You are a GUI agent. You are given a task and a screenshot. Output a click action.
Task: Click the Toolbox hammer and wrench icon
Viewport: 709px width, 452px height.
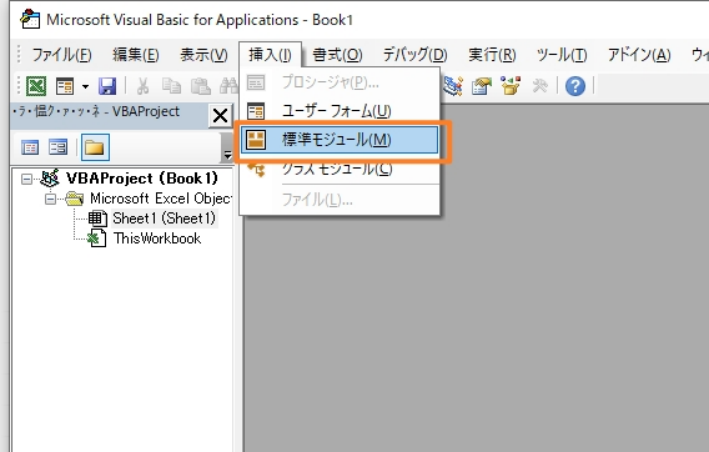click(539, 86)
